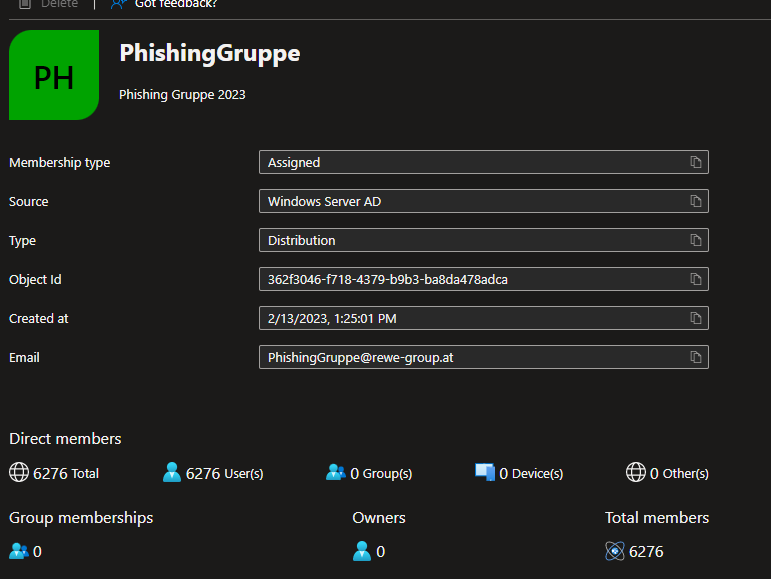Copy the Source field value
The height and width of the screenshot is (579, 771).
696,201
